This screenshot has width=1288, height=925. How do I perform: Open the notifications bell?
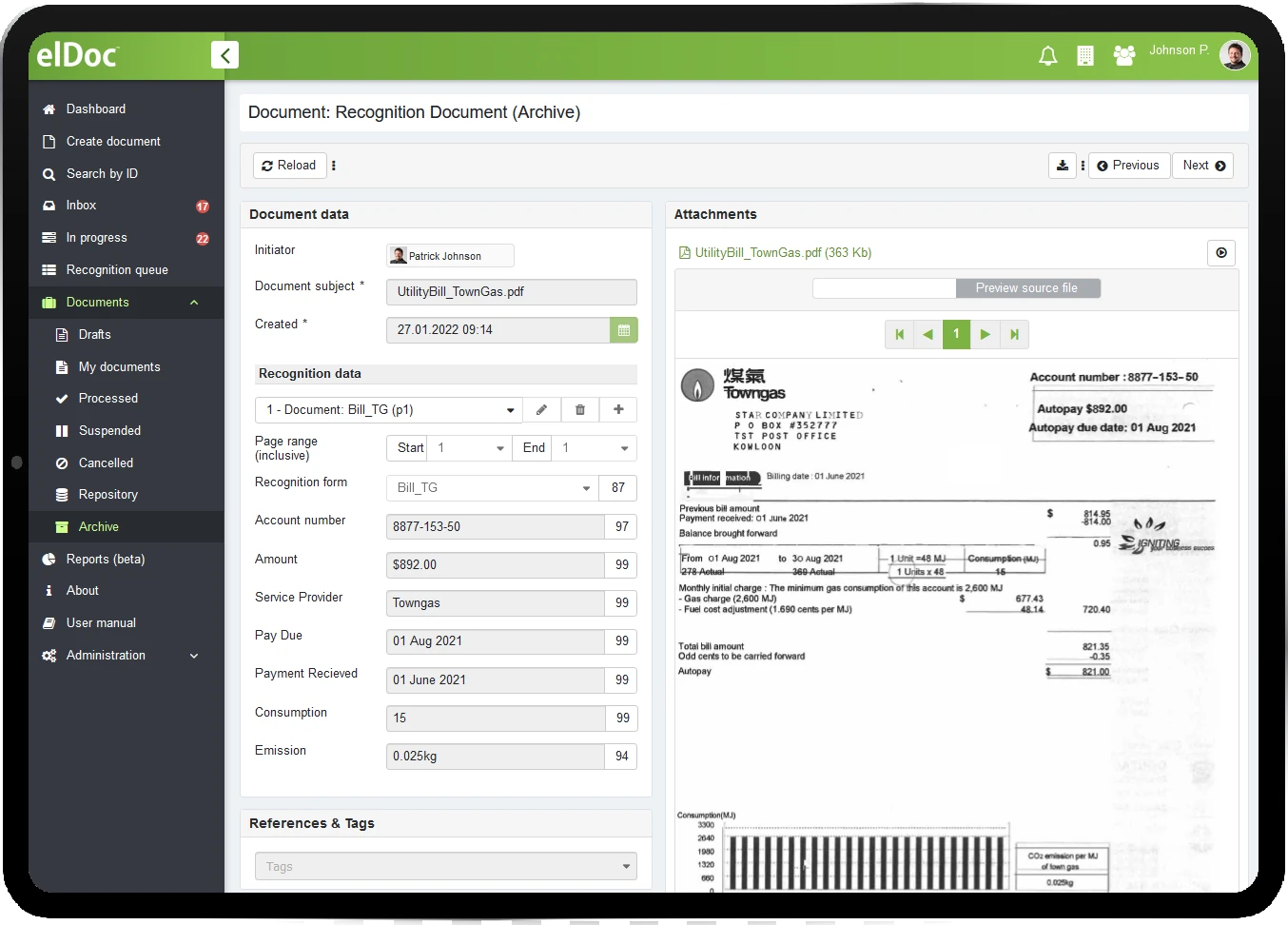(x=1047, y=56)
